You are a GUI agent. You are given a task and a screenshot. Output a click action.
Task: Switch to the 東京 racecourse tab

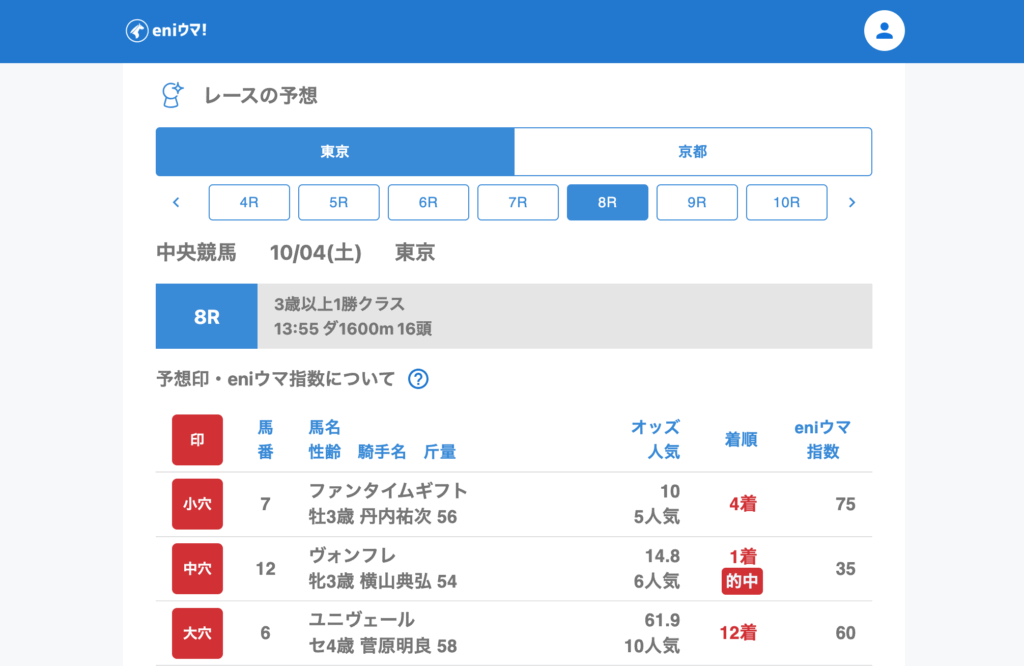pos(335,152)
